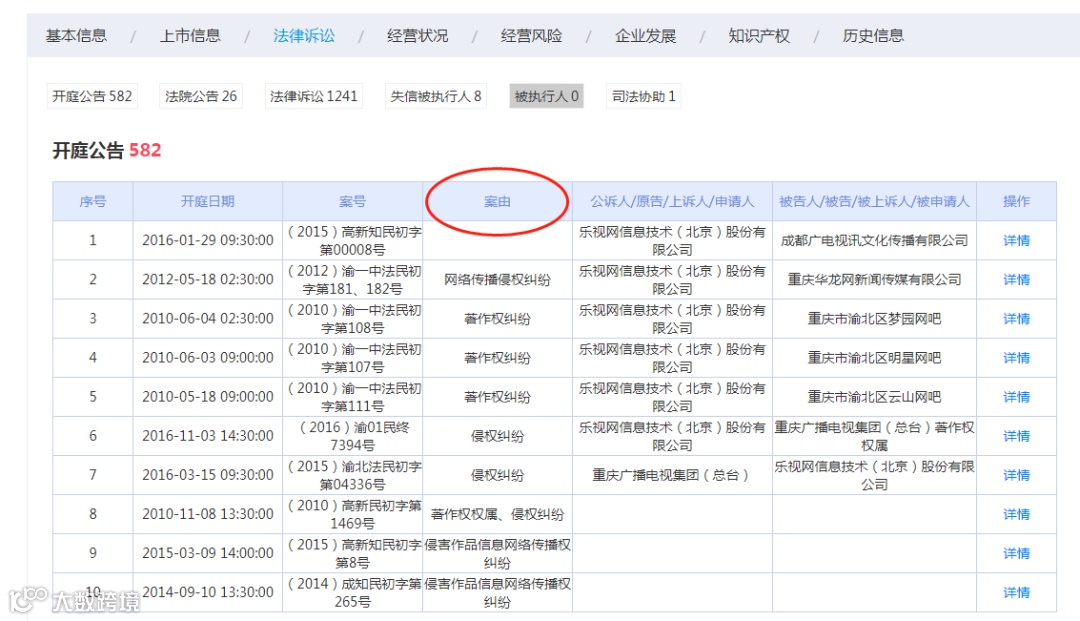Open 详情 for 云山网吧 row 5
Image resolution: width=1080 pixels, height=621 pixels.
pos(1016,397)
